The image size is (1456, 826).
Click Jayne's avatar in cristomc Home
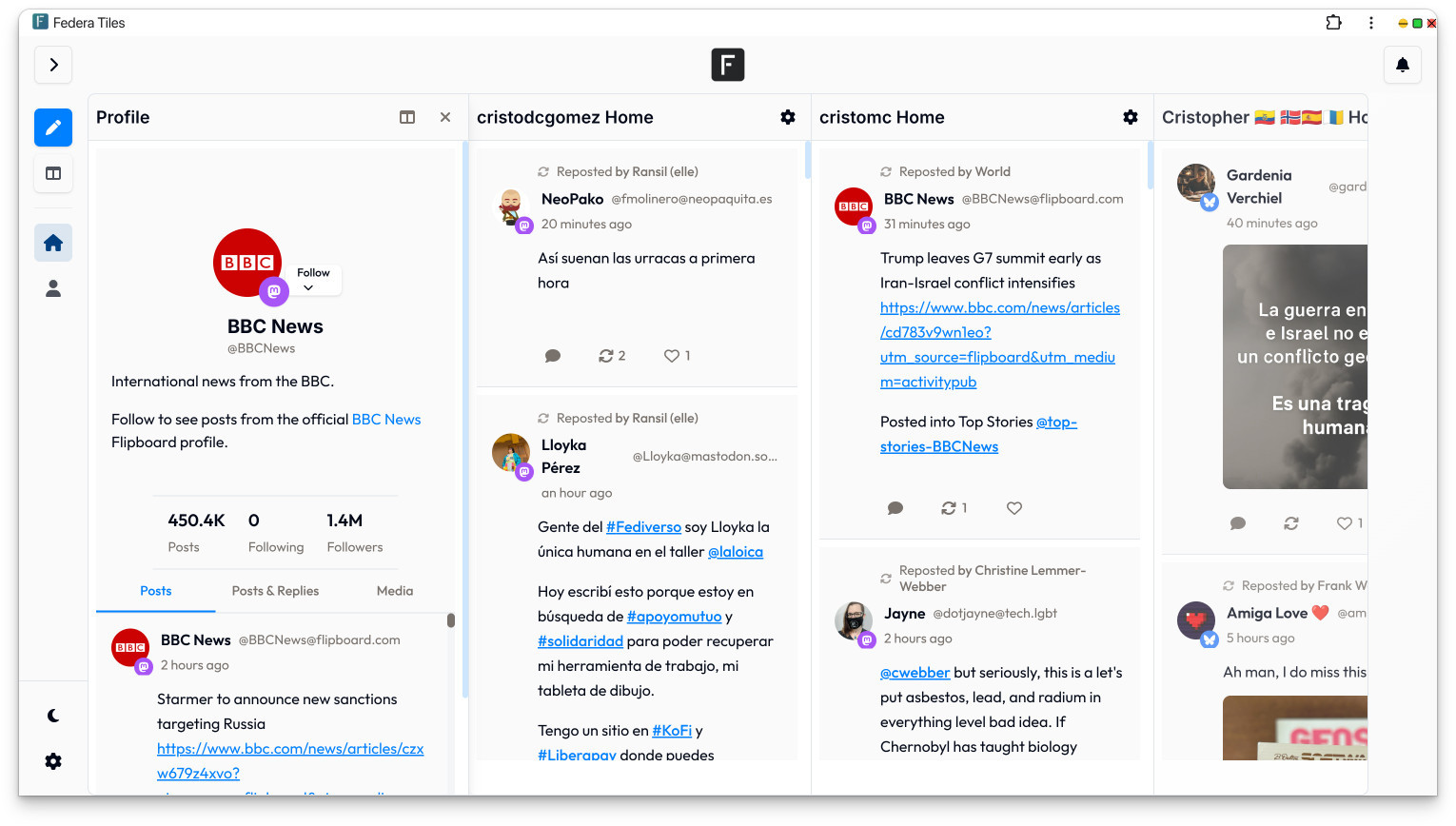854,621
